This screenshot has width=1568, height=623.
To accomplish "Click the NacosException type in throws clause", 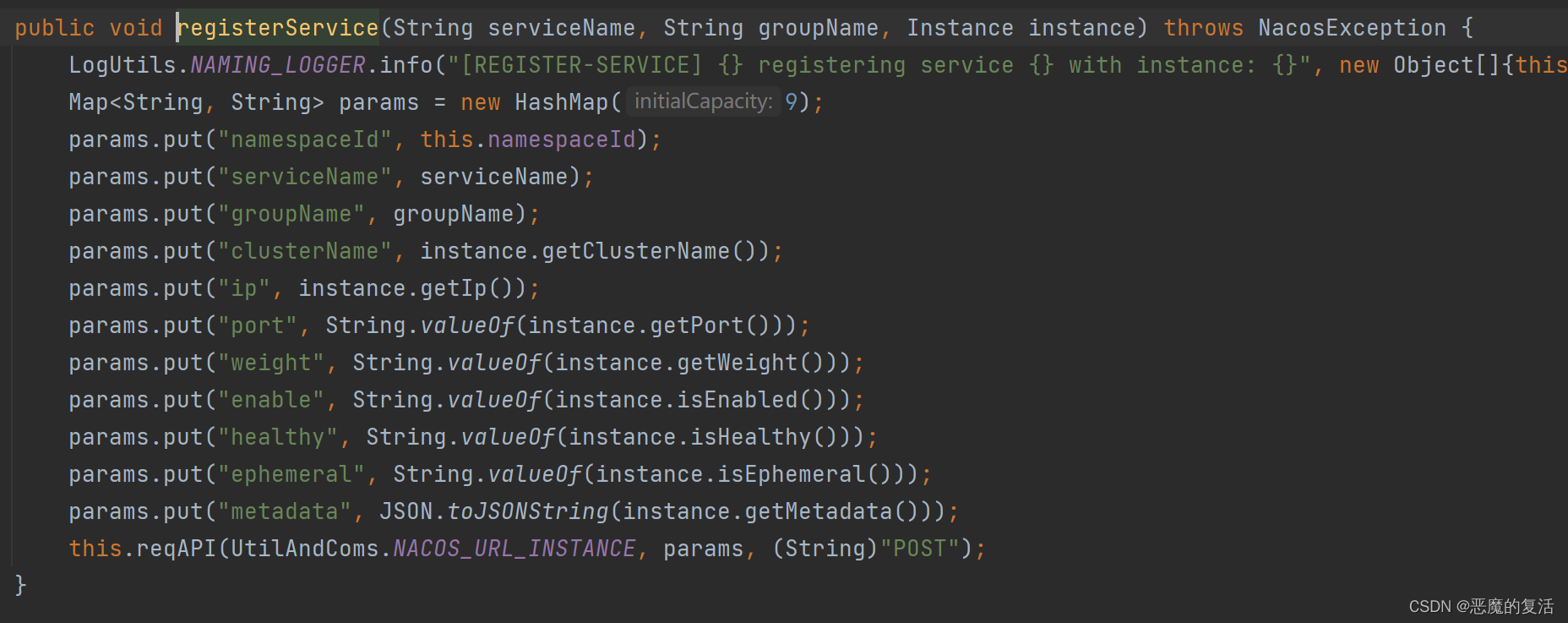I will coord(1352,28).
